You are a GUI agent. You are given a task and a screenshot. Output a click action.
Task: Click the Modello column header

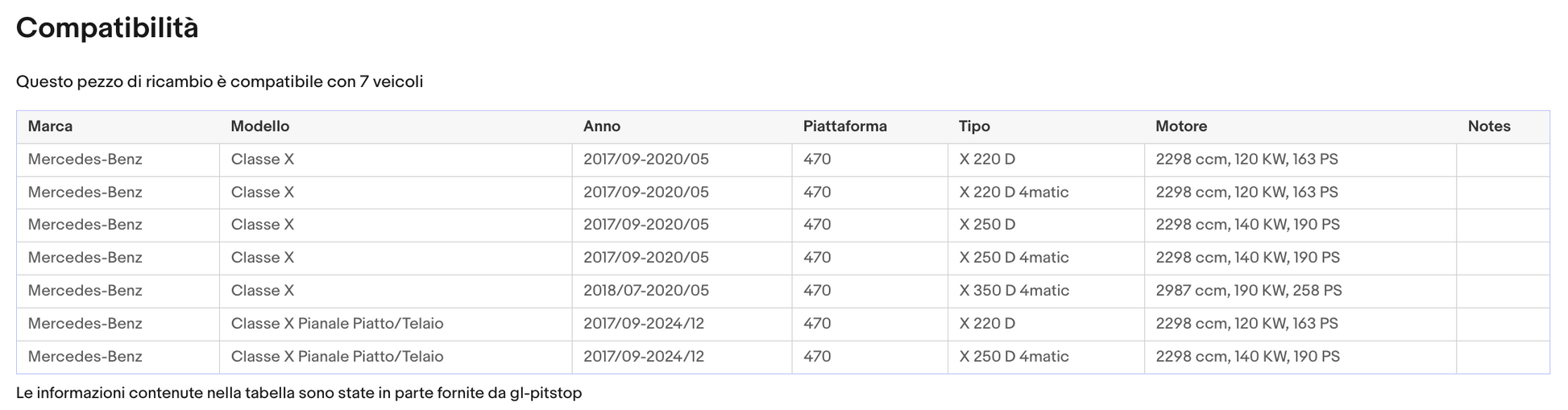(x=259, y=126)
